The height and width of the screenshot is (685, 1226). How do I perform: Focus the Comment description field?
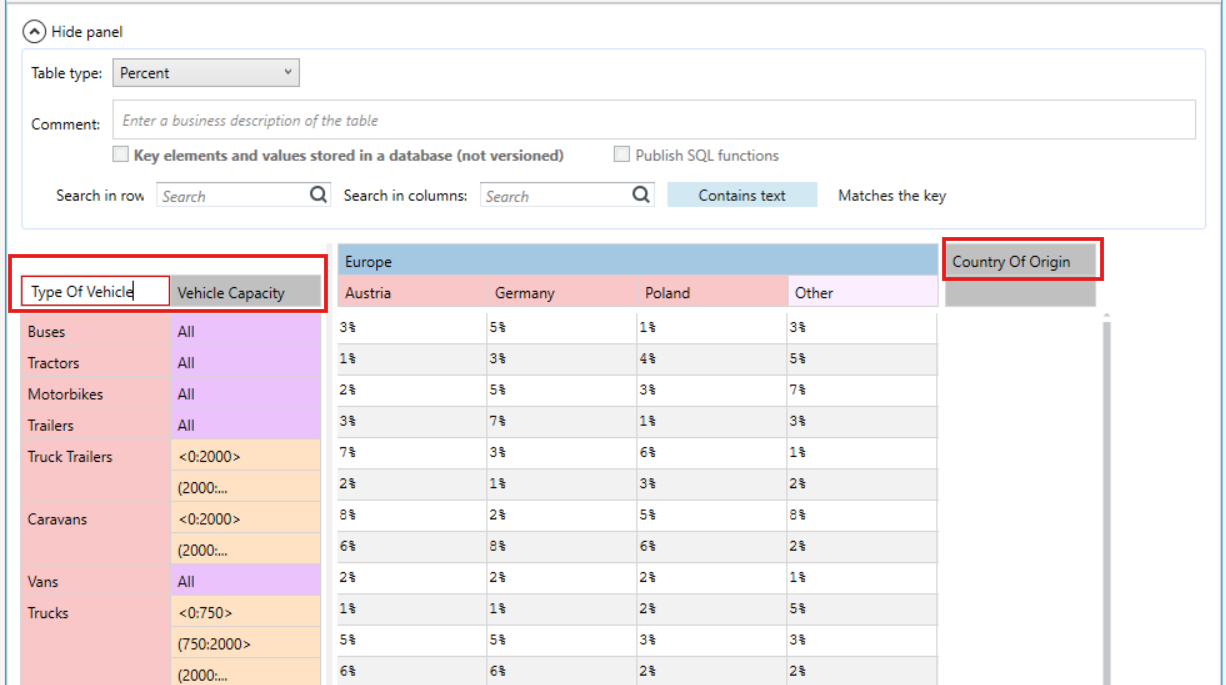654,120
